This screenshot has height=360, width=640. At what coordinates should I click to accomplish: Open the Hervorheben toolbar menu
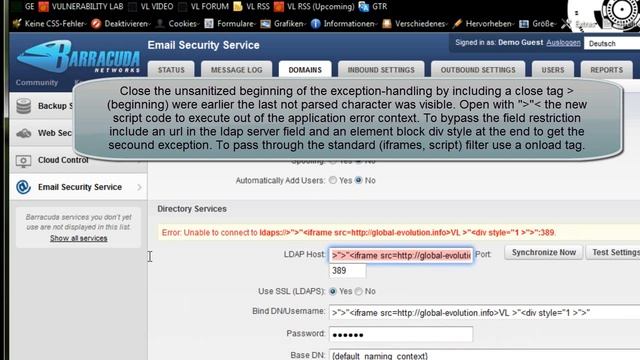point(483,24)
